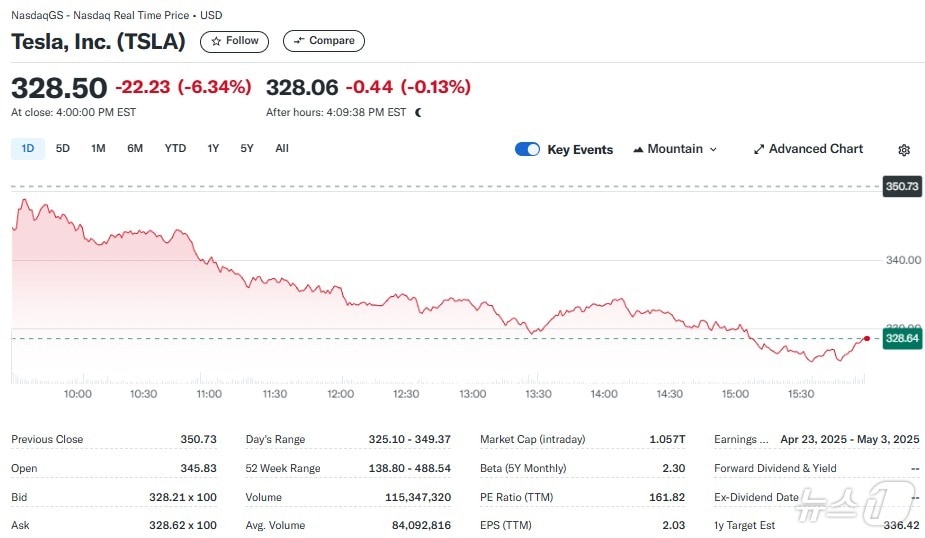This screenshot has height=538, width=925.
Task: Click the Mountain chart type icon
Action: point(638,150)
